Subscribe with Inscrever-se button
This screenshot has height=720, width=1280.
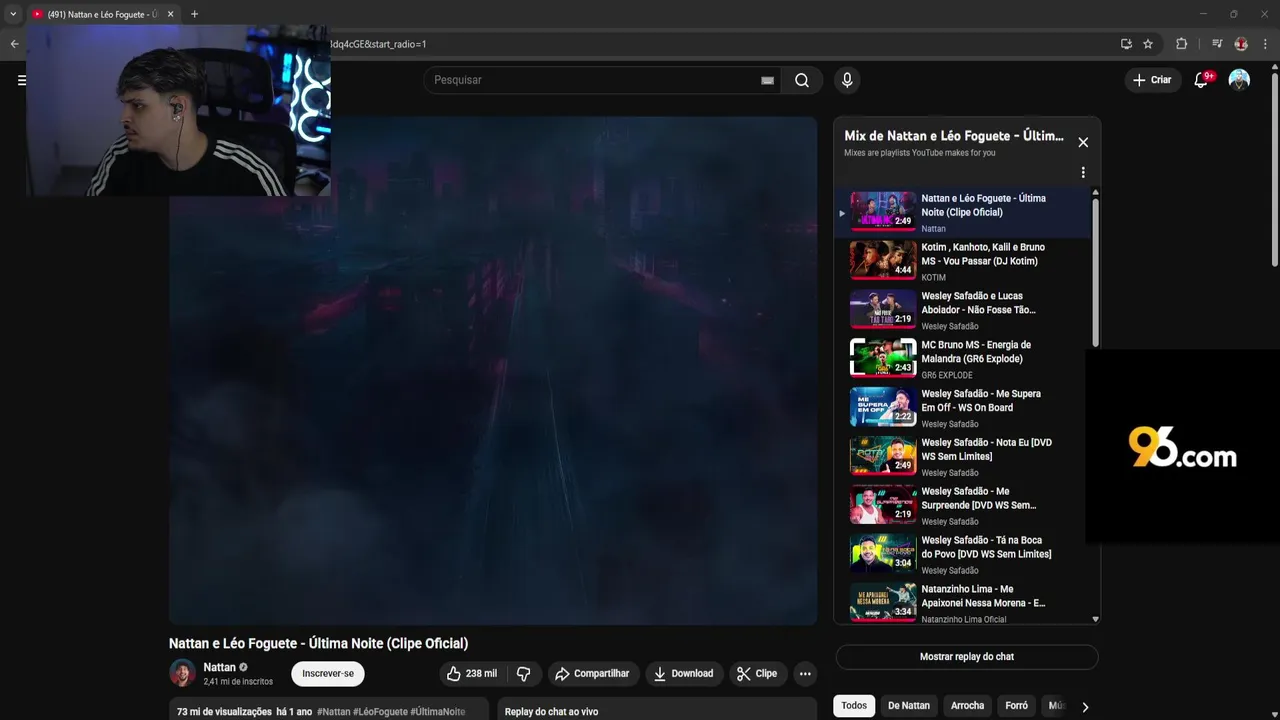pyautogui.click(x=328, y=673)
